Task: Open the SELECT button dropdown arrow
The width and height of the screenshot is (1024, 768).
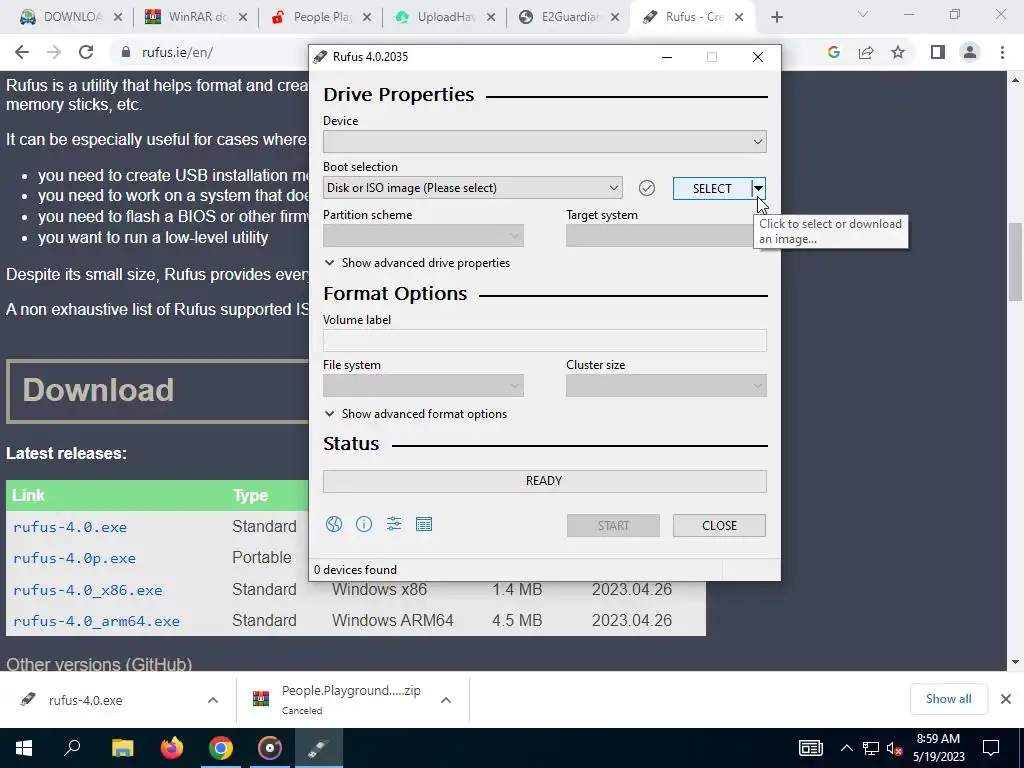Action: (x=758, y=188)
